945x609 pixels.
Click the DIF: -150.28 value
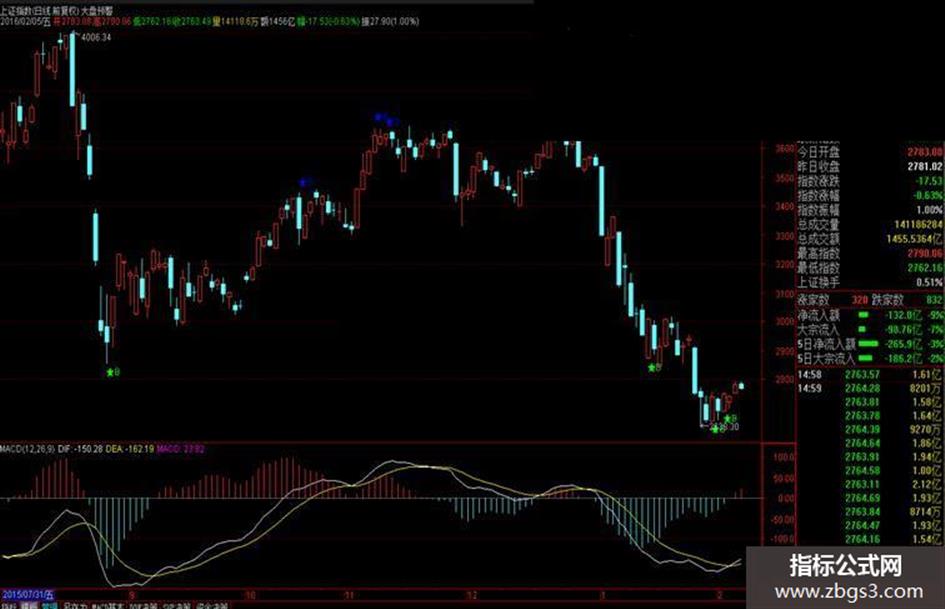coord(81,449)
